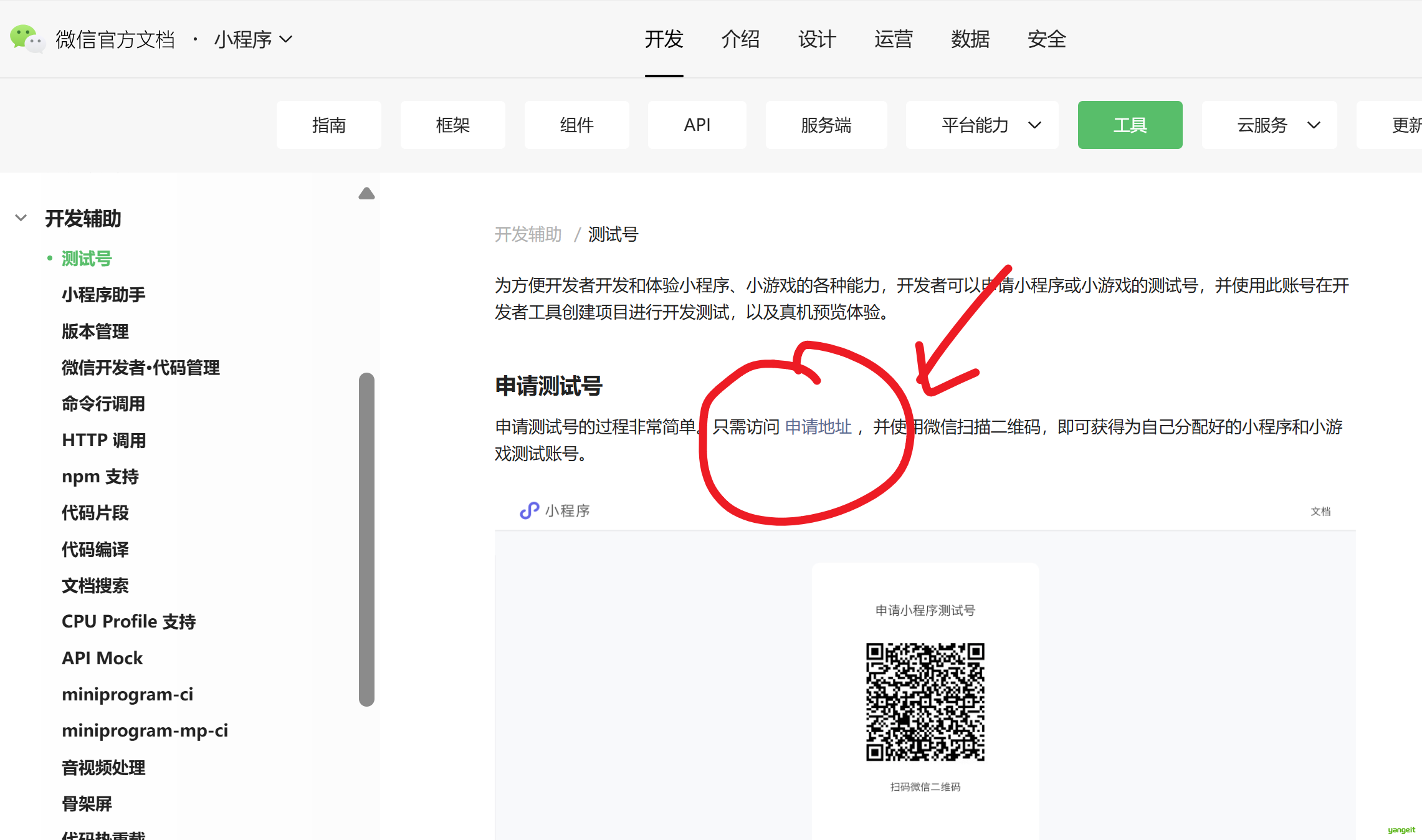This screenshot has height=840, width=1422.
Task: Open the 微信官方文档 home link
Action: pyautogui.click(x=115, y=39)
